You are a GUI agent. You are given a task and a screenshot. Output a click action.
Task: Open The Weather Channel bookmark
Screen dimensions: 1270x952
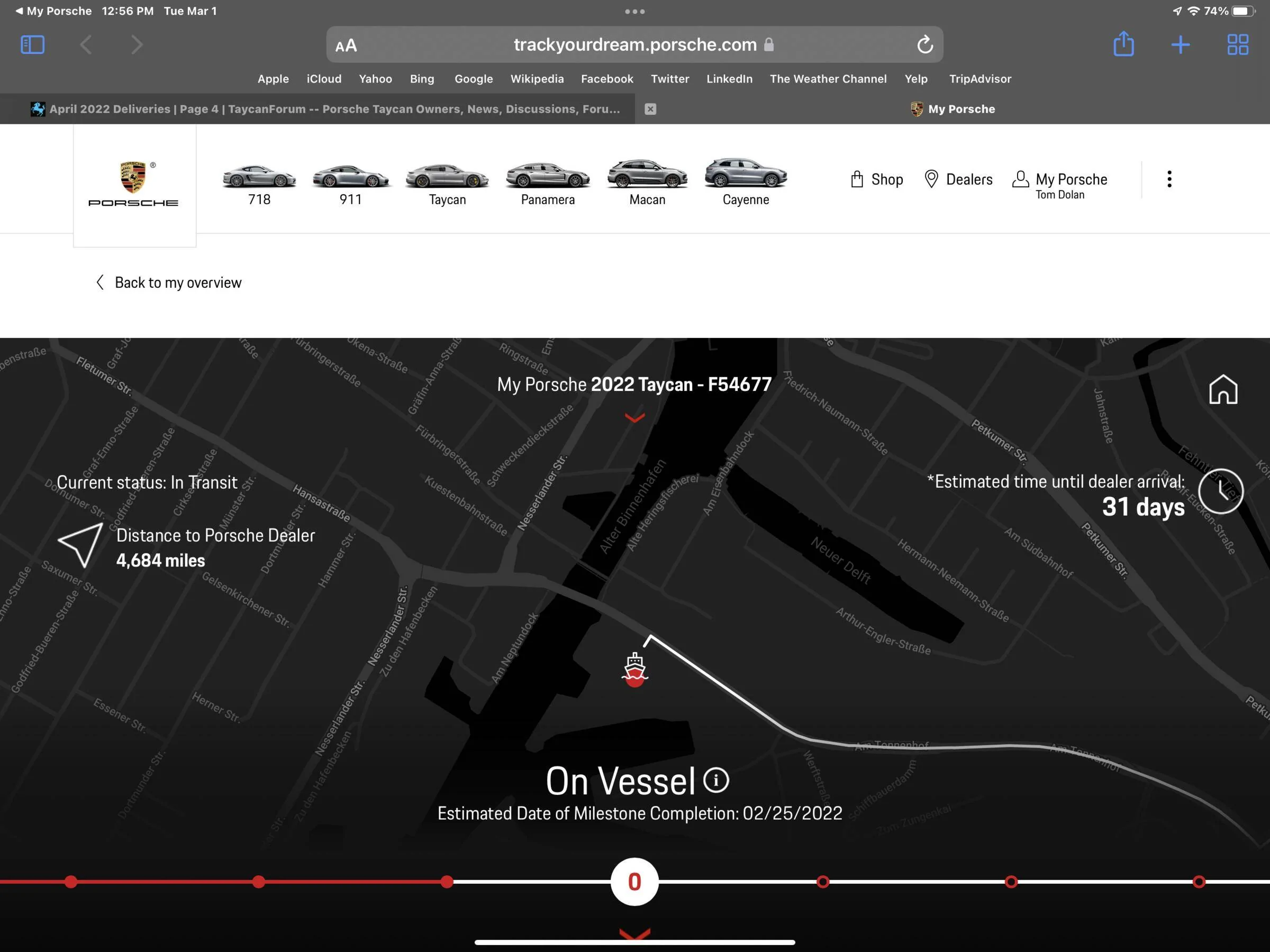[828, 79]
